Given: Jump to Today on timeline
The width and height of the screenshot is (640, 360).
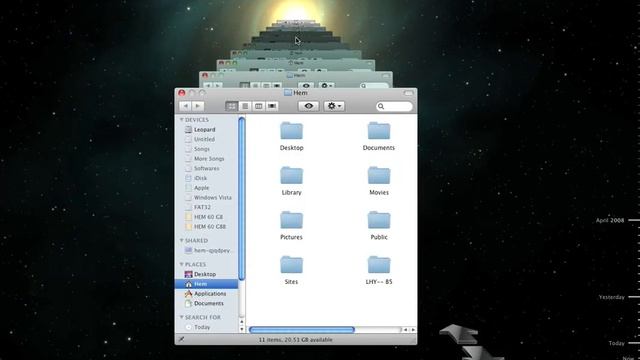Looking at the screenshot, I should pos(616,343).
